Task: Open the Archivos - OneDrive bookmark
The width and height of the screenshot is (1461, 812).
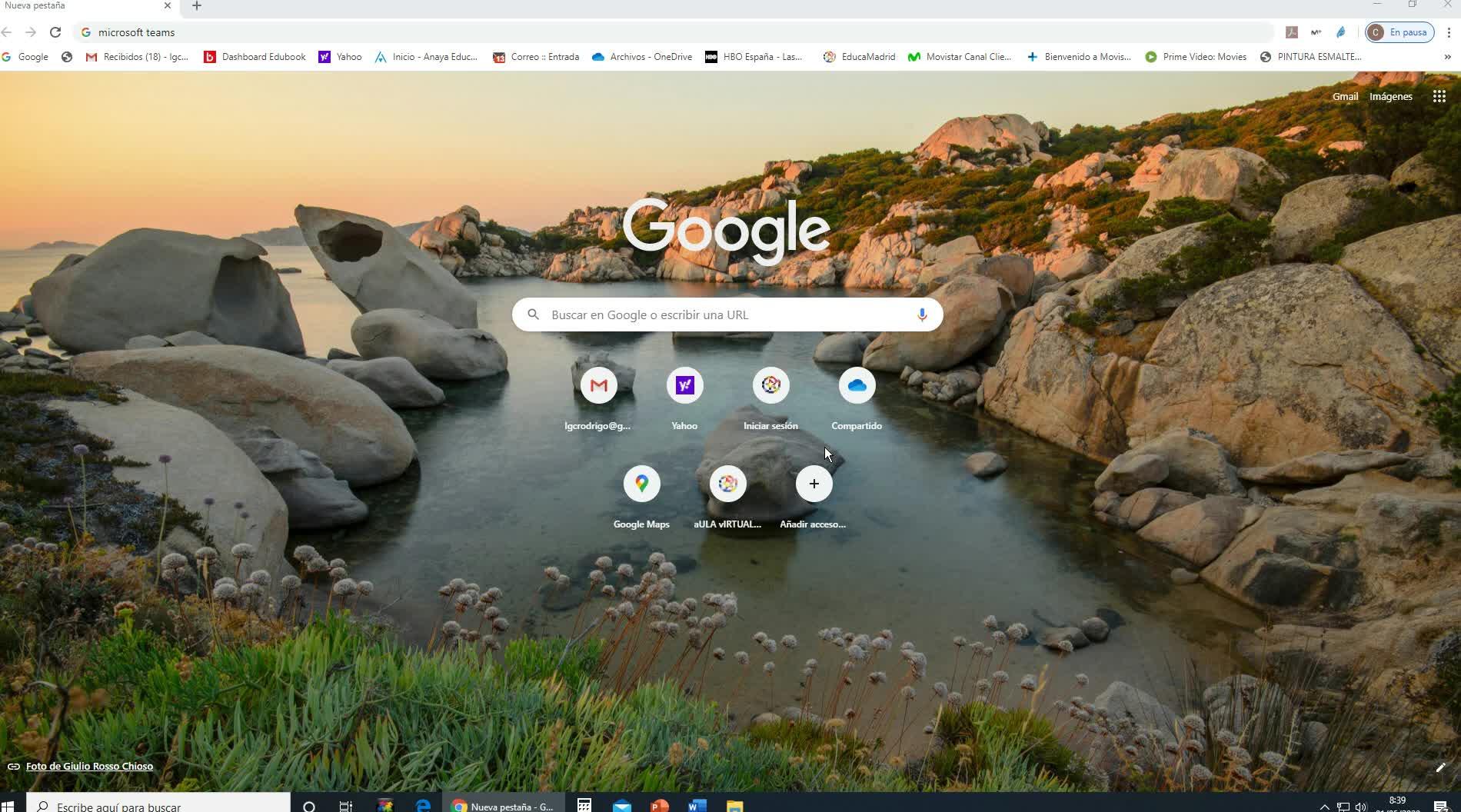Action: 642,57
